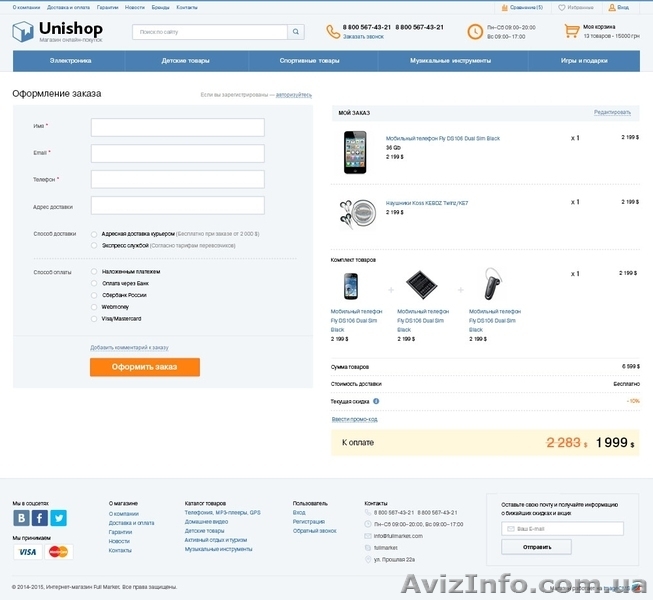Screen dimensions: 653x600
Task: Click the Email input field
Action: point(177,153)
